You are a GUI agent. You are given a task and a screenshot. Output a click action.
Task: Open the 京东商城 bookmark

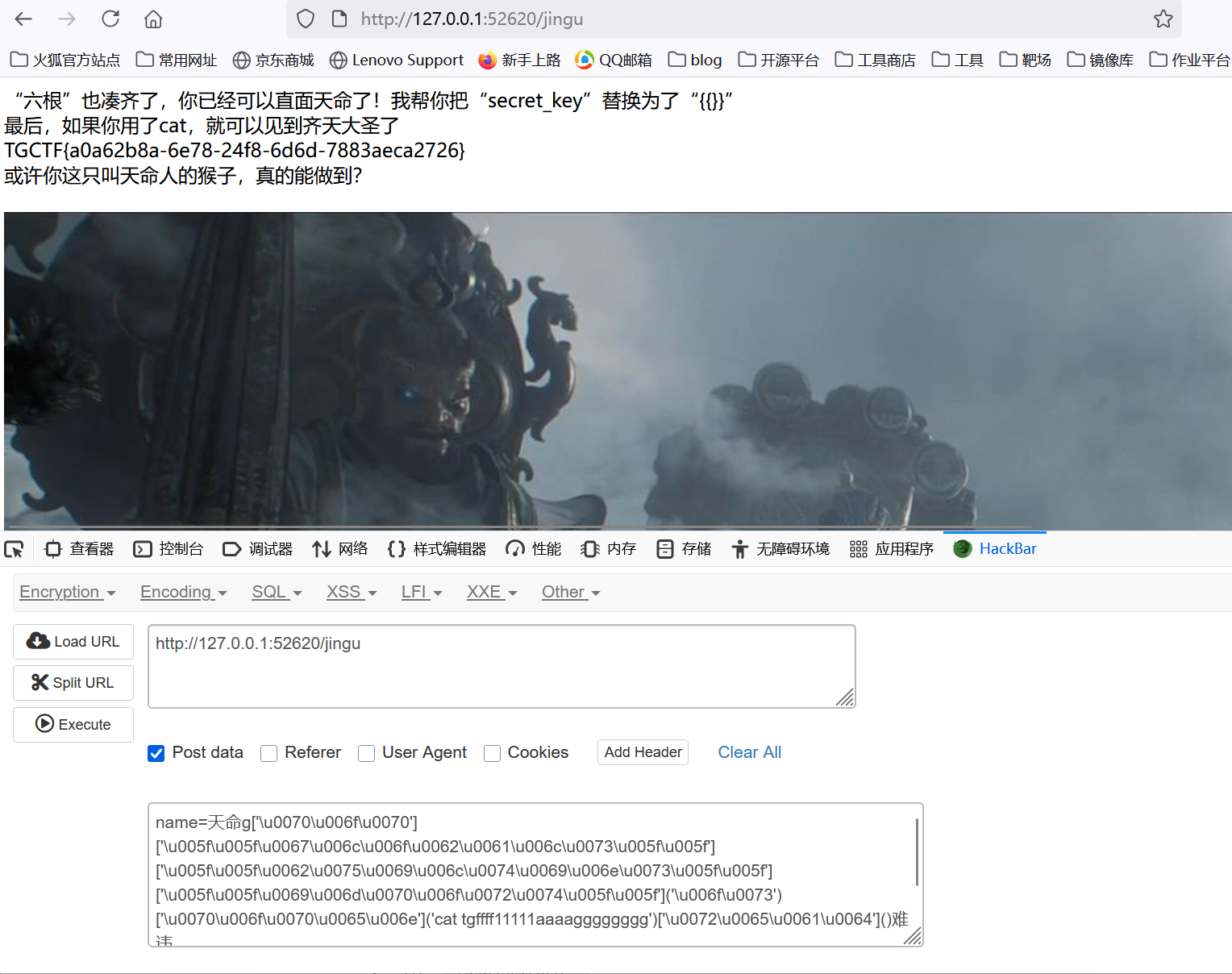pyautogui.click(x=273, y=60)
